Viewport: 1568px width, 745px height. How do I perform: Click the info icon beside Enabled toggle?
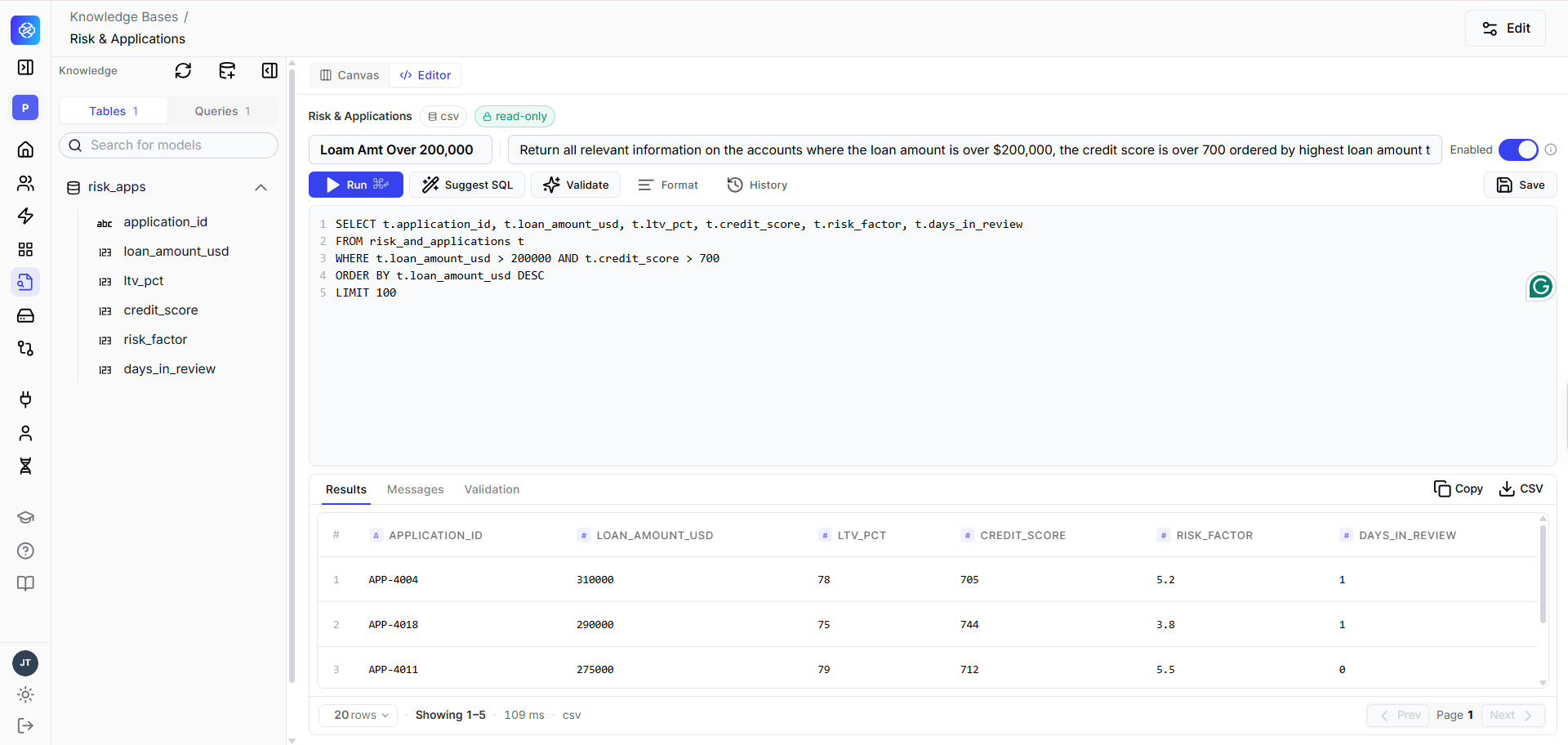point(1551,149)
